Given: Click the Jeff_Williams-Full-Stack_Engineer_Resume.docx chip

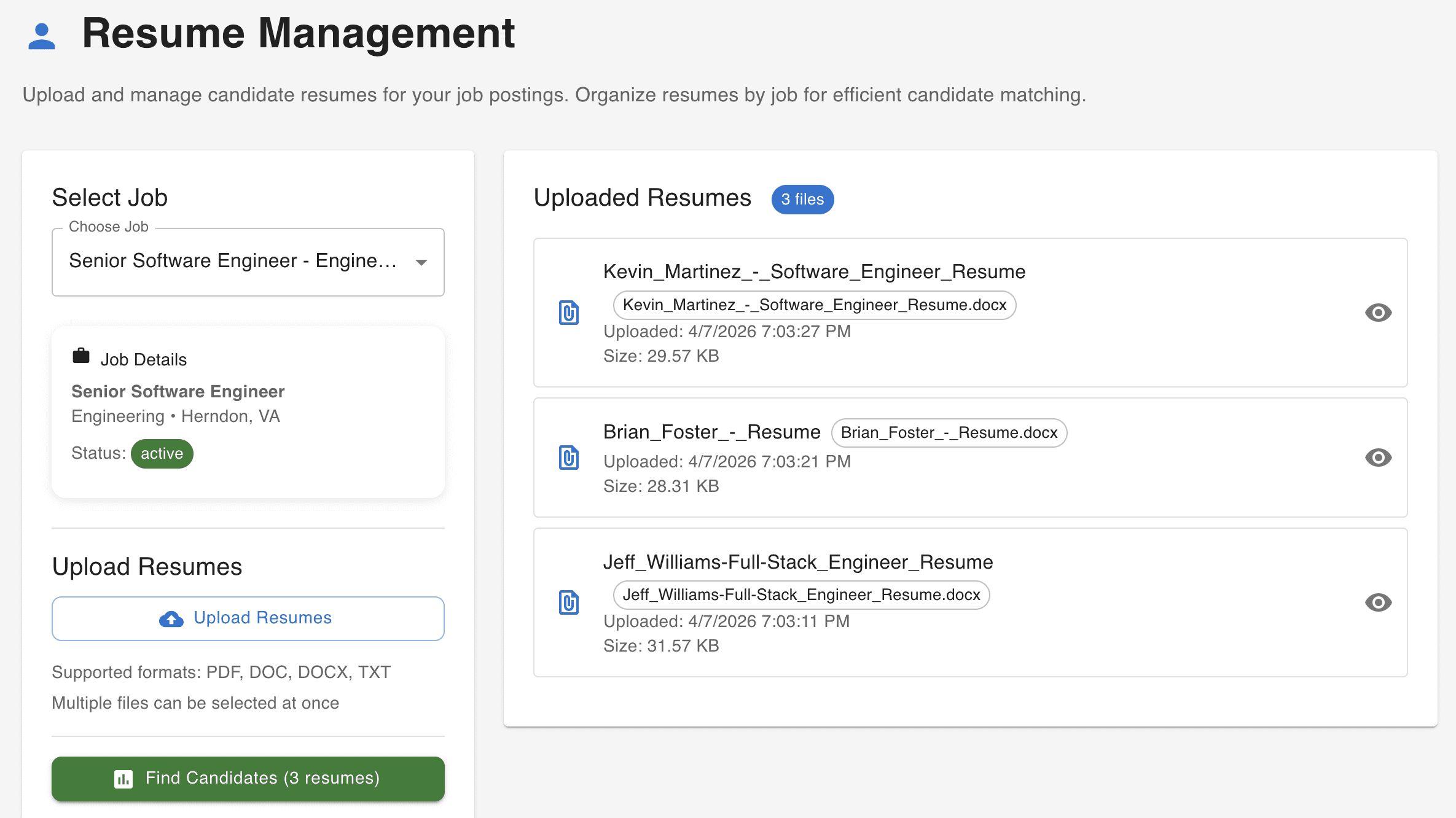Looking at the screenshot, I should 802,595.
